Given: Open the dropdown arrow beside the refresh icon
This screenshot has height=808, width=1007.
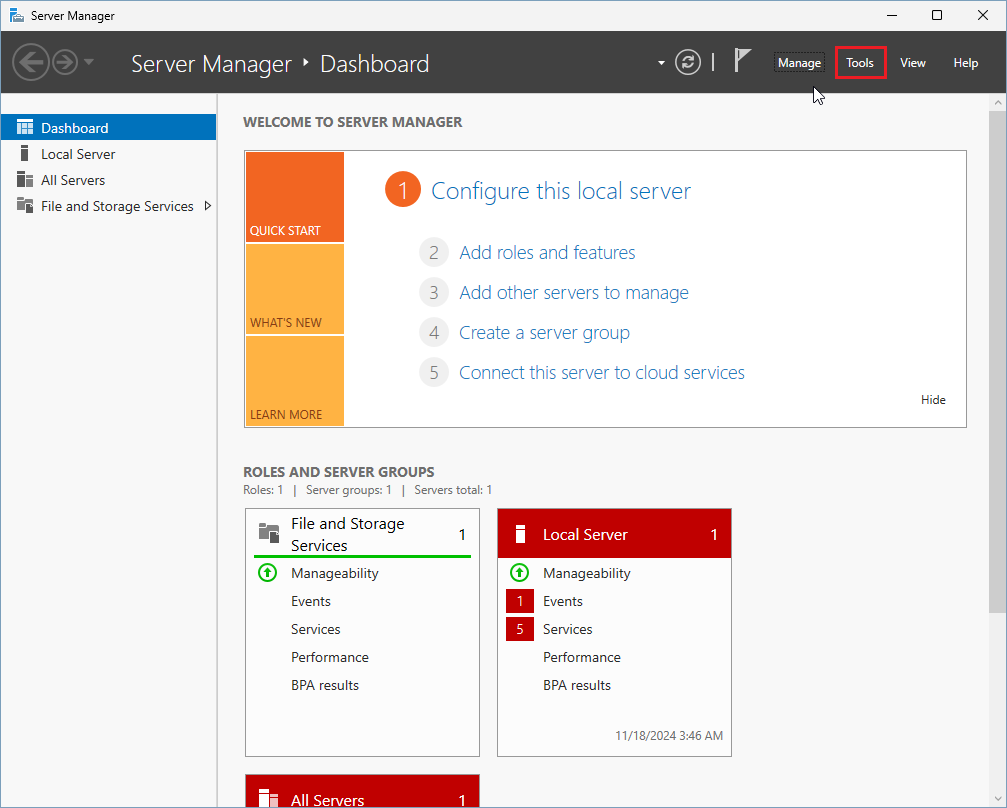Looking at the screenshot, I should [x=660, y=62].
